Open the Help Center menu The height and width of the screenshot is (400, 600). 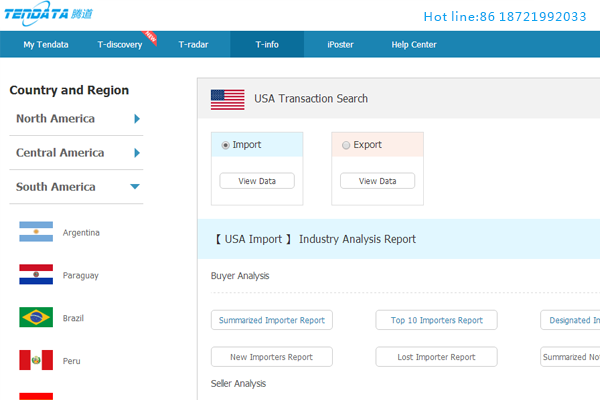414,44
